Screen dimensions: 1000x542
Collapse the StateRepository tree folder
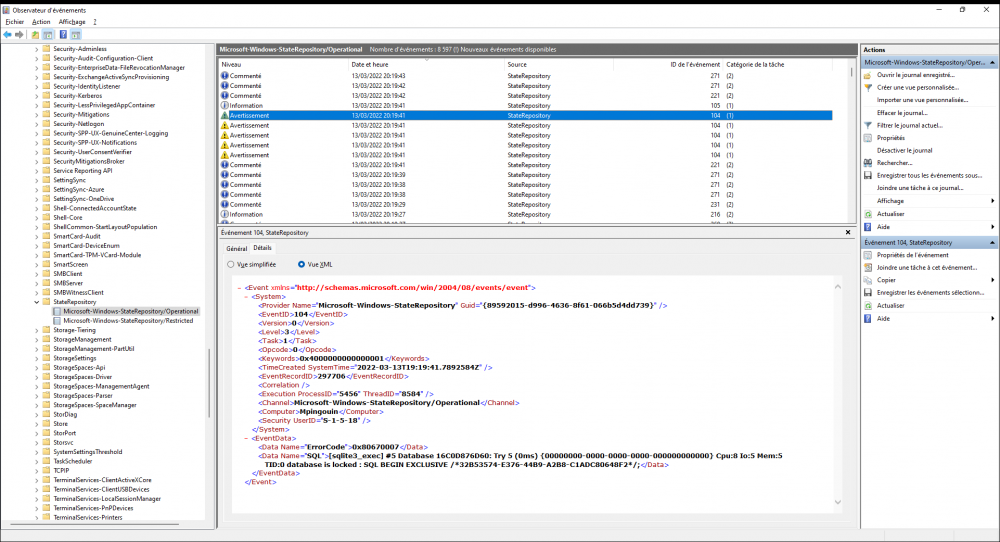click(36, 301)
